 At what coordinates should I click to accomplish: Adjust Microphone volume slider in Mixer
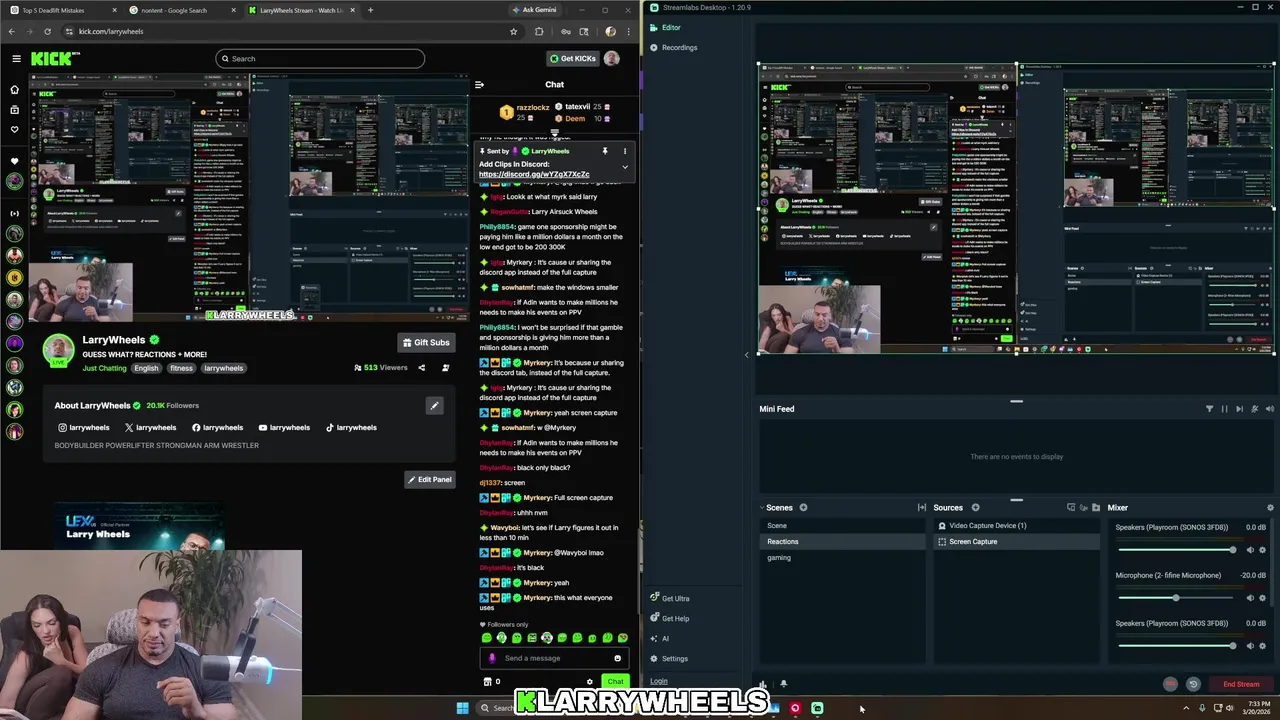point(1176,598)
